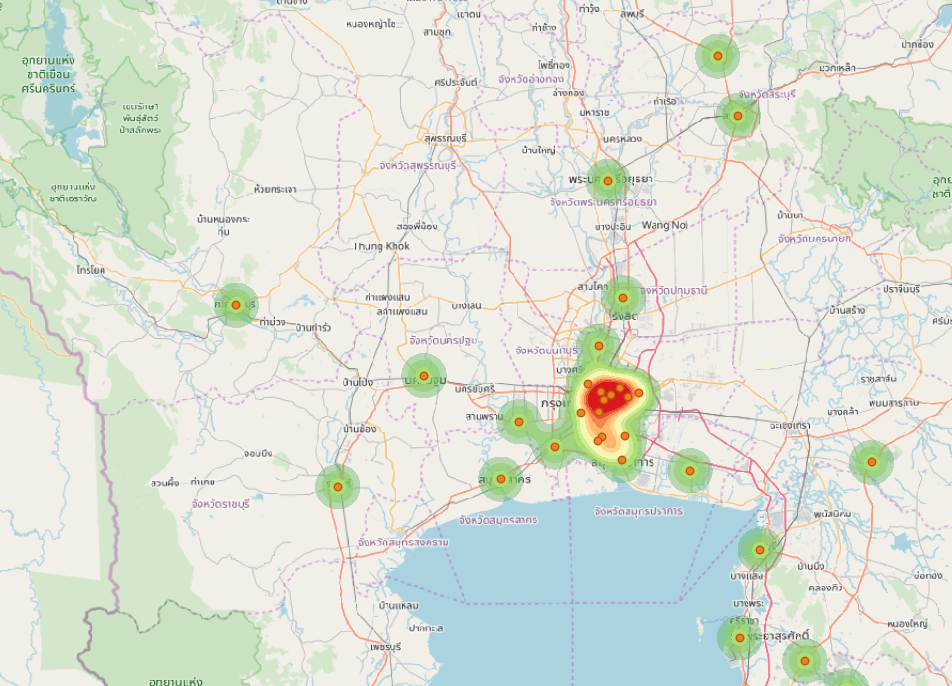Select the Samut Sakhon coastal heat marker
The width and height of the screenshot is (952, 686).
(x=501, y=478)
